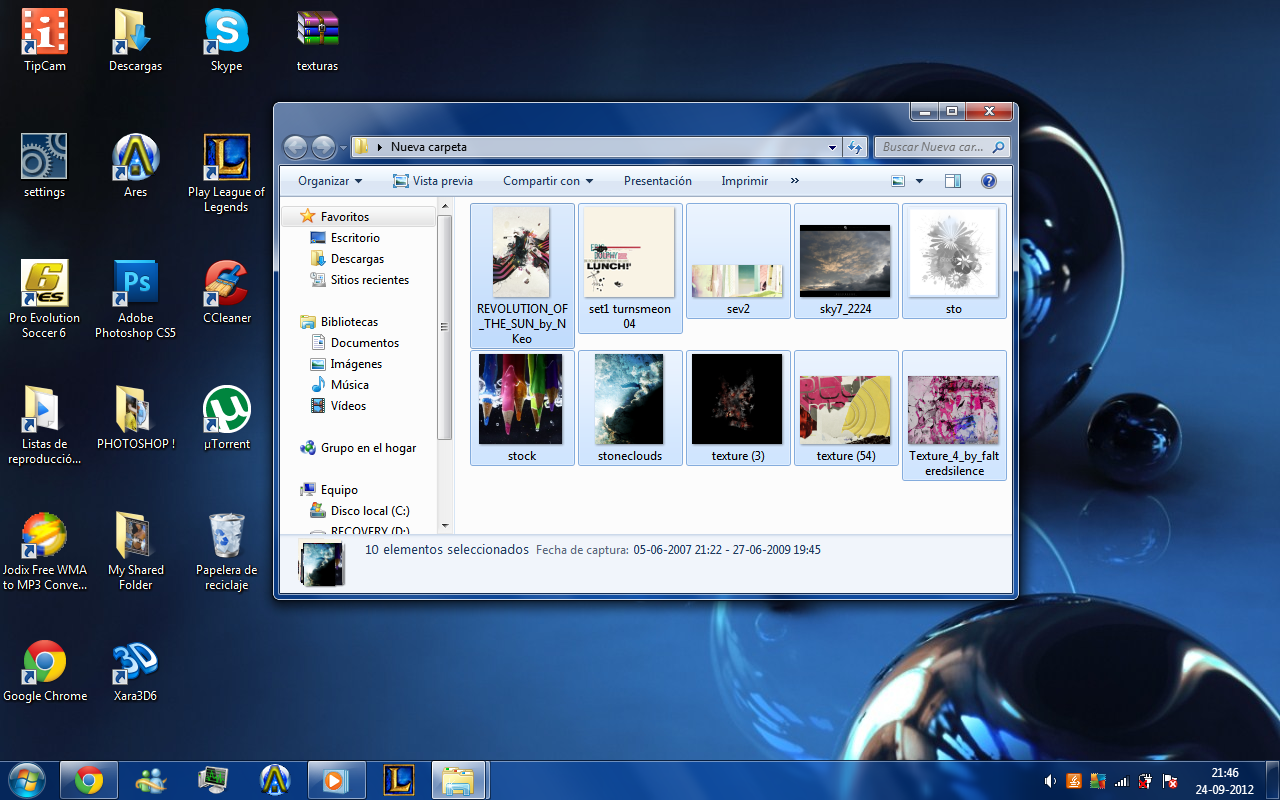Select Grupo en el hogar
Viewport: 1280px width, 800px height.
pos(368,448)
